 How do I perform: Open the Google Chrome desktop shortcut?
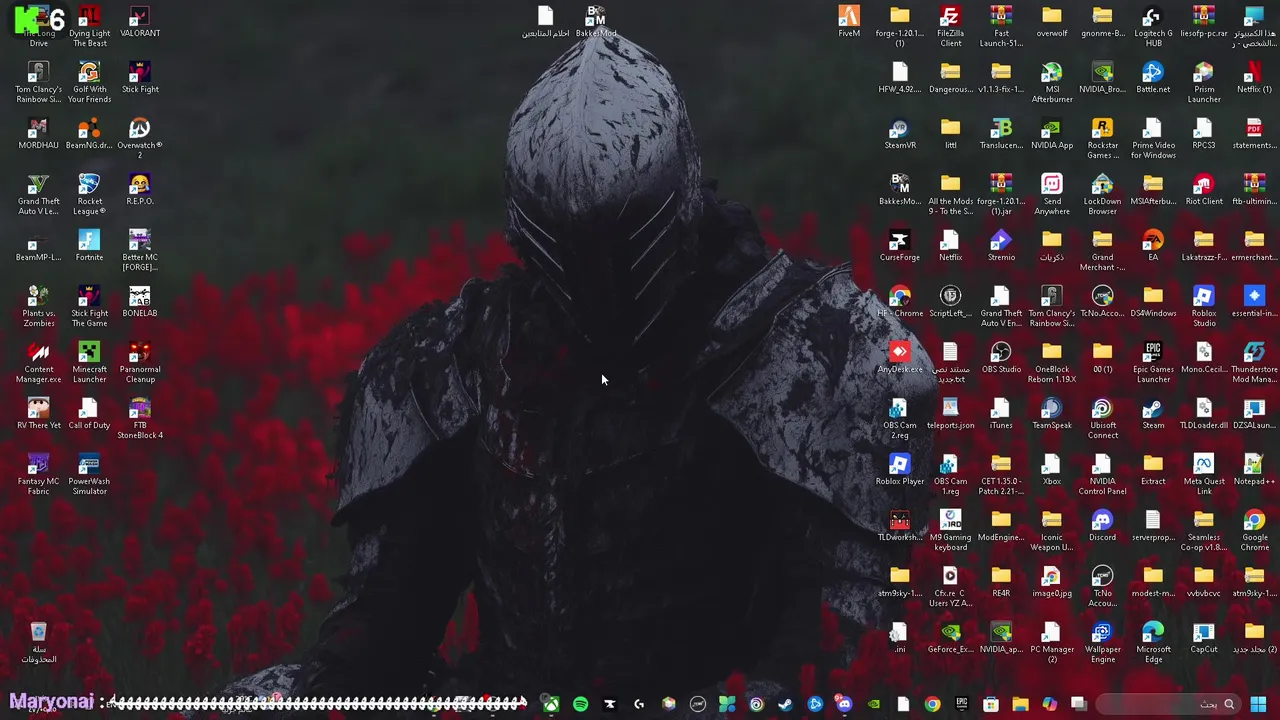click(1254, 531)
